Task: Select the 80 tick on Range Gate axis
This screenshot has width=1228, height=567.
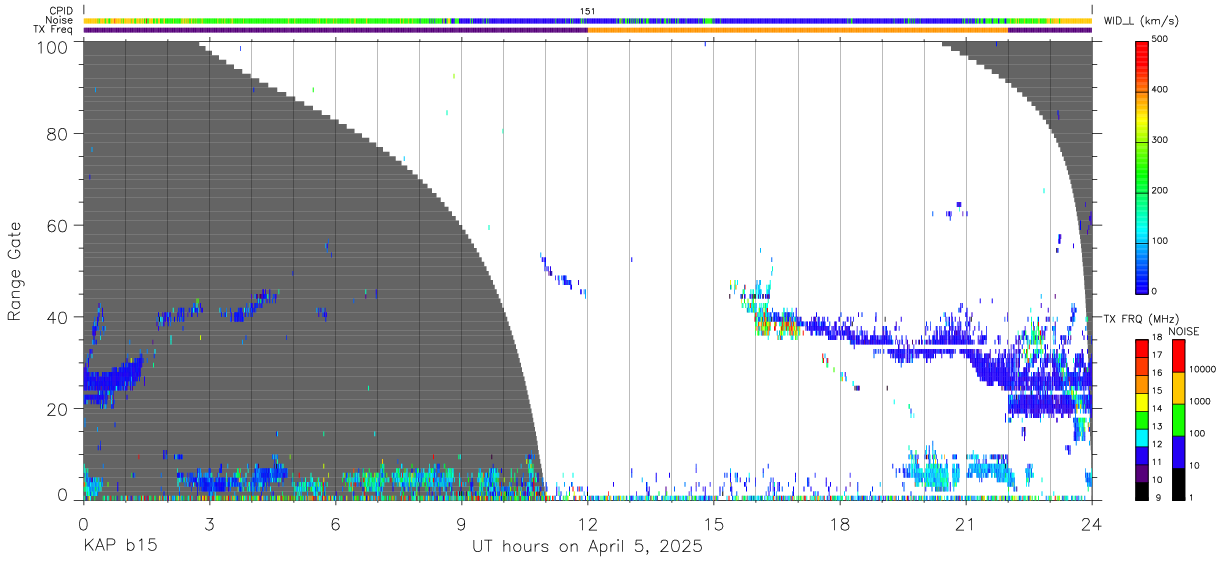Action: point(57,133)
